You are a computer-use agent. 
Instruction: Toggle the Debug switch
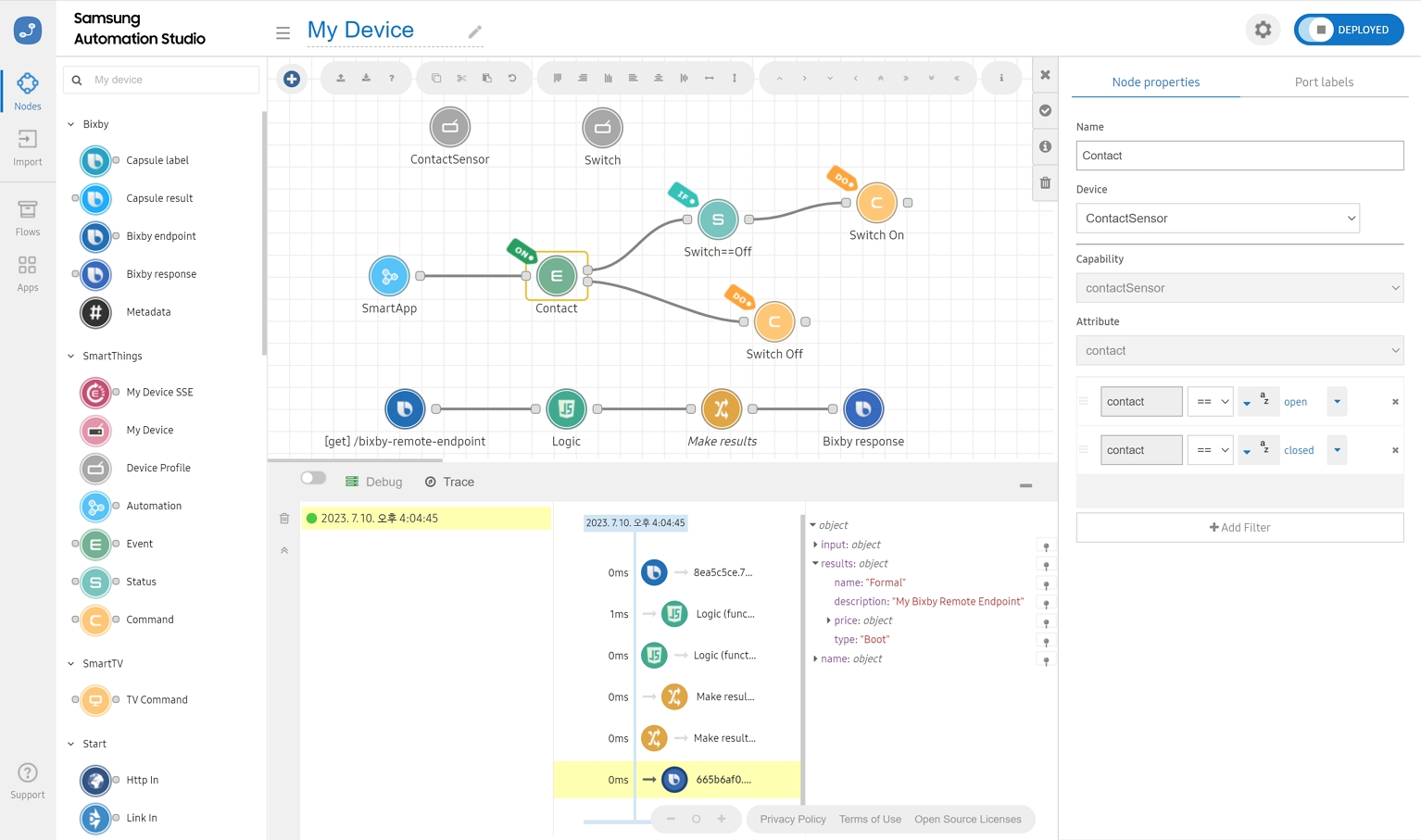tap(313, 478)
